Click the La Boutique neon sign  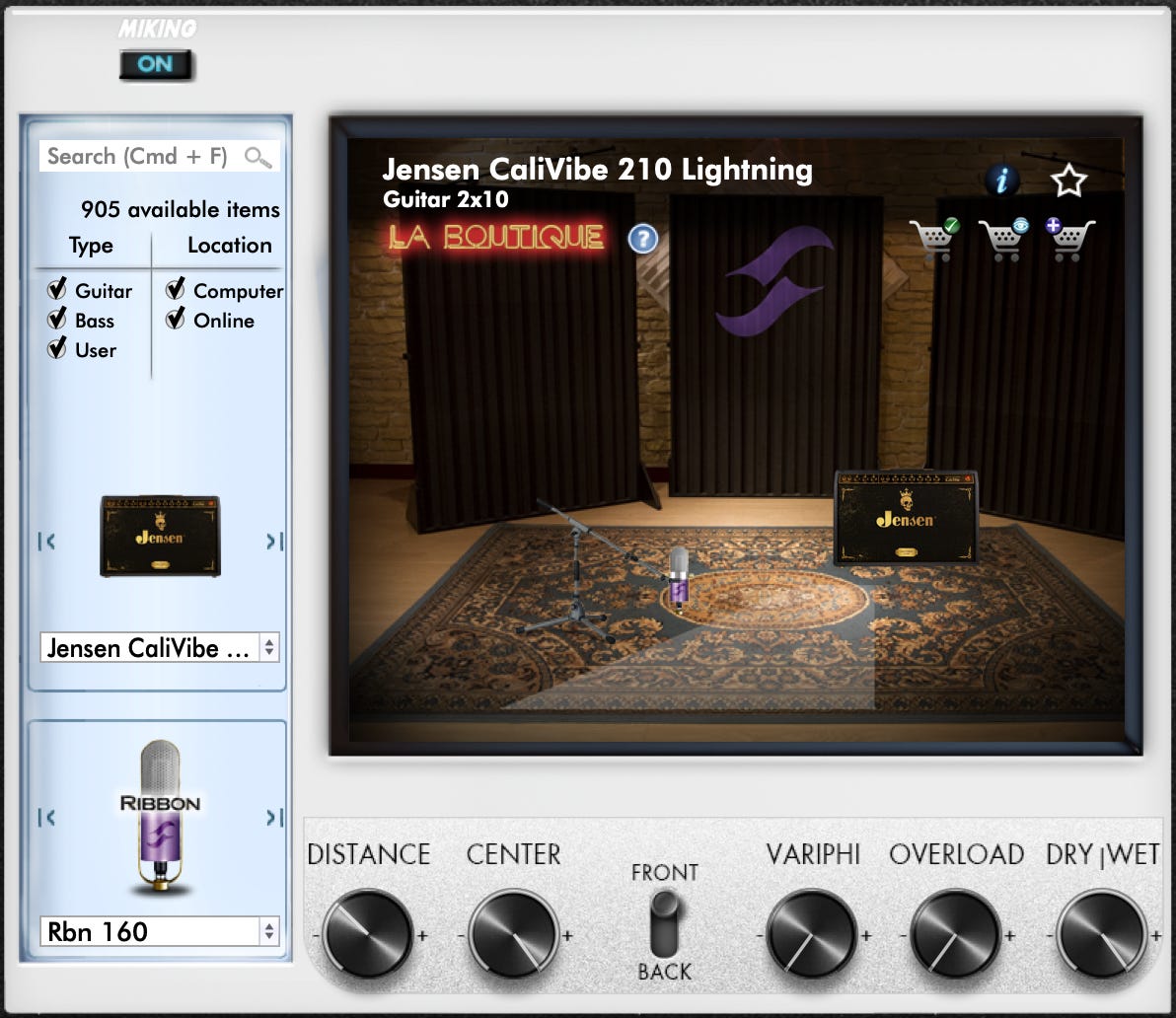496,238
